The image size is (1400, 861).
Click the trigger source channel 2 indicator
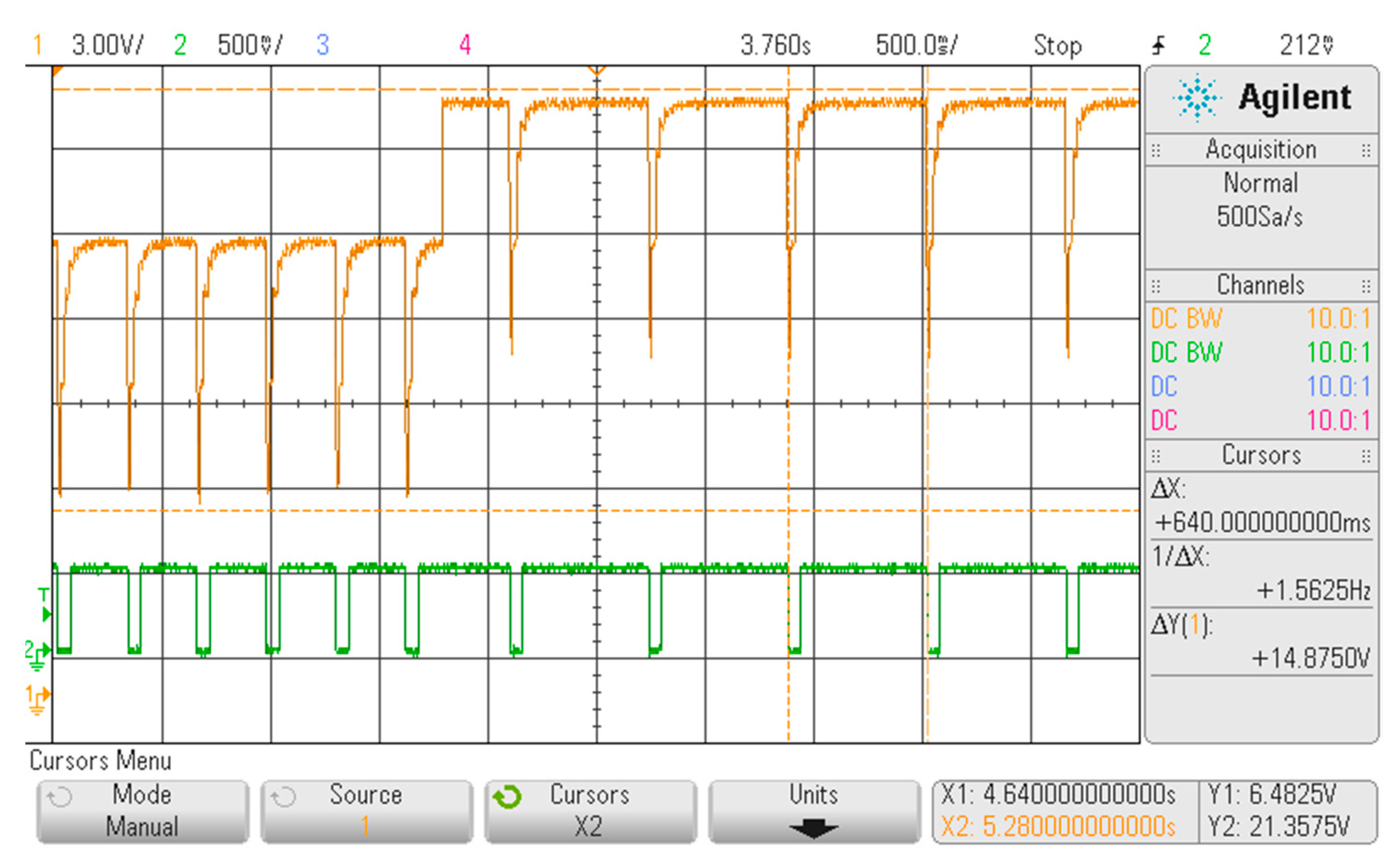(1205, 45)
